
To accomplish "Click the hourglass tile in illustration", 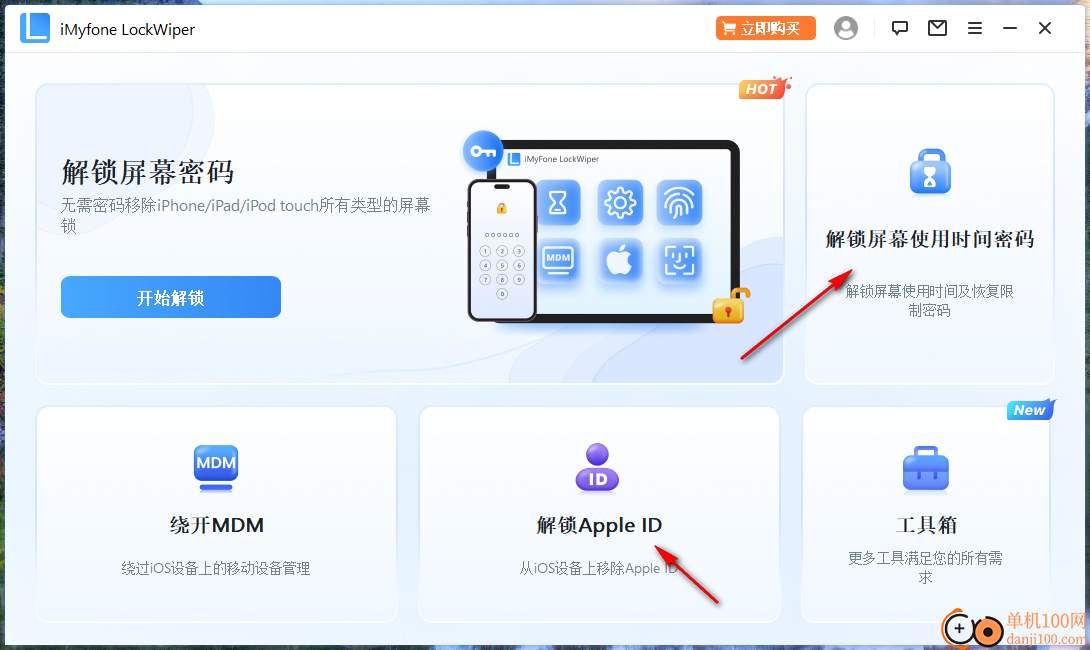I will tap(558, 203).
